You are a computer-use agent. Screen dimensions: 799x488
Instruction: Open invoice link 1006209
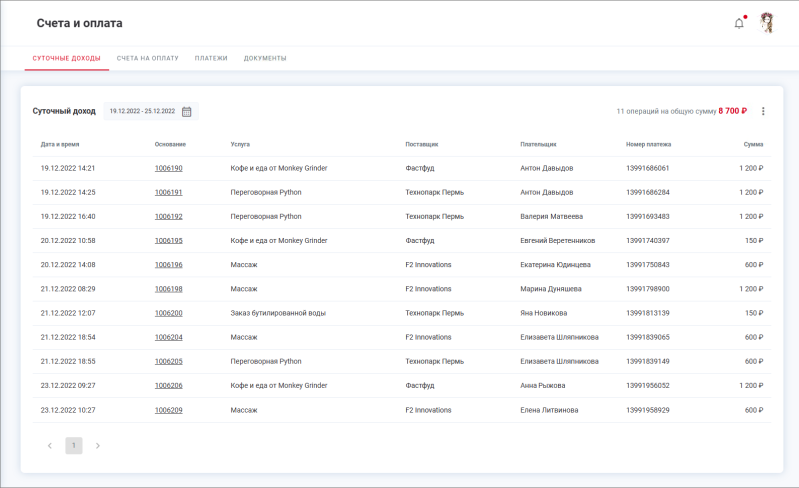[168, 410]
